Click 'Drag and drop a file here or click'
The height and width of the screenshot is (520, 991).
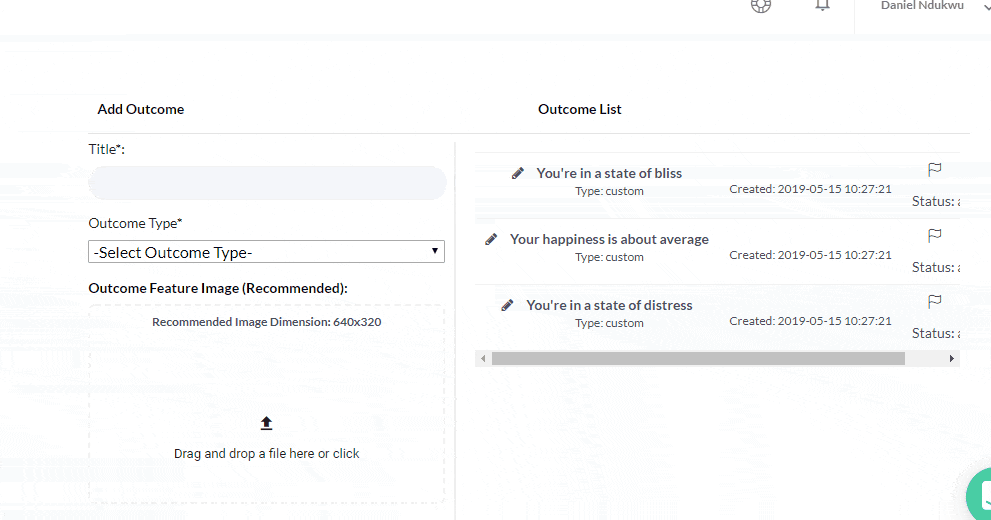[267, 454]
